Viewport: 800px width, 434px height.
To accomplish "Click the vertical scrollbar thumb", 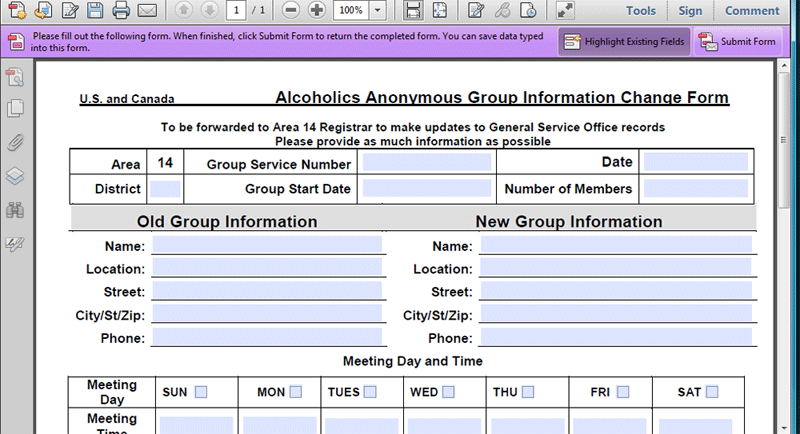I will 784,140.
